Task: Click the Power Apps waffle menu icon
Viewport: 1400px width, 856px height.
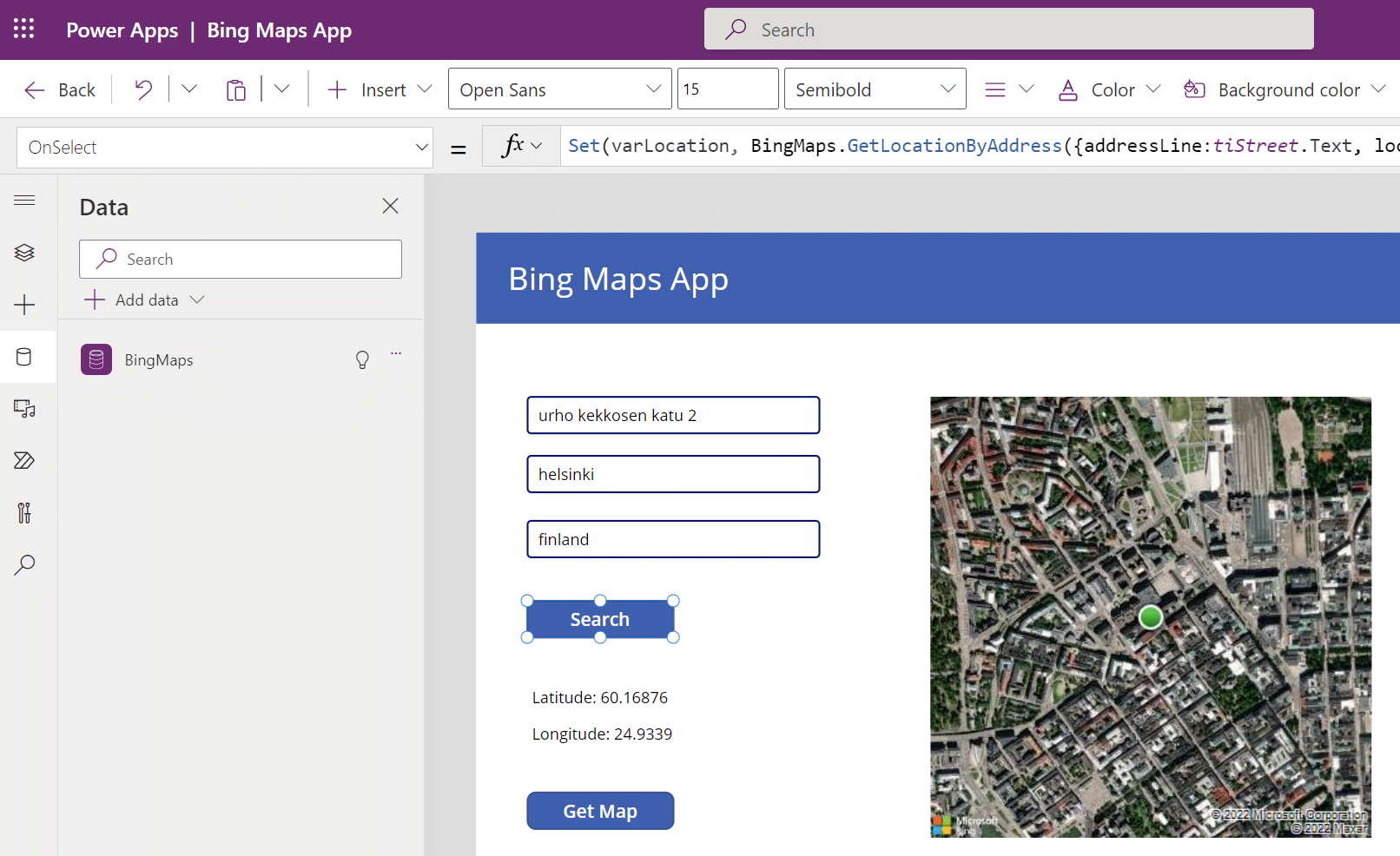Action: (x=23, y=29)
